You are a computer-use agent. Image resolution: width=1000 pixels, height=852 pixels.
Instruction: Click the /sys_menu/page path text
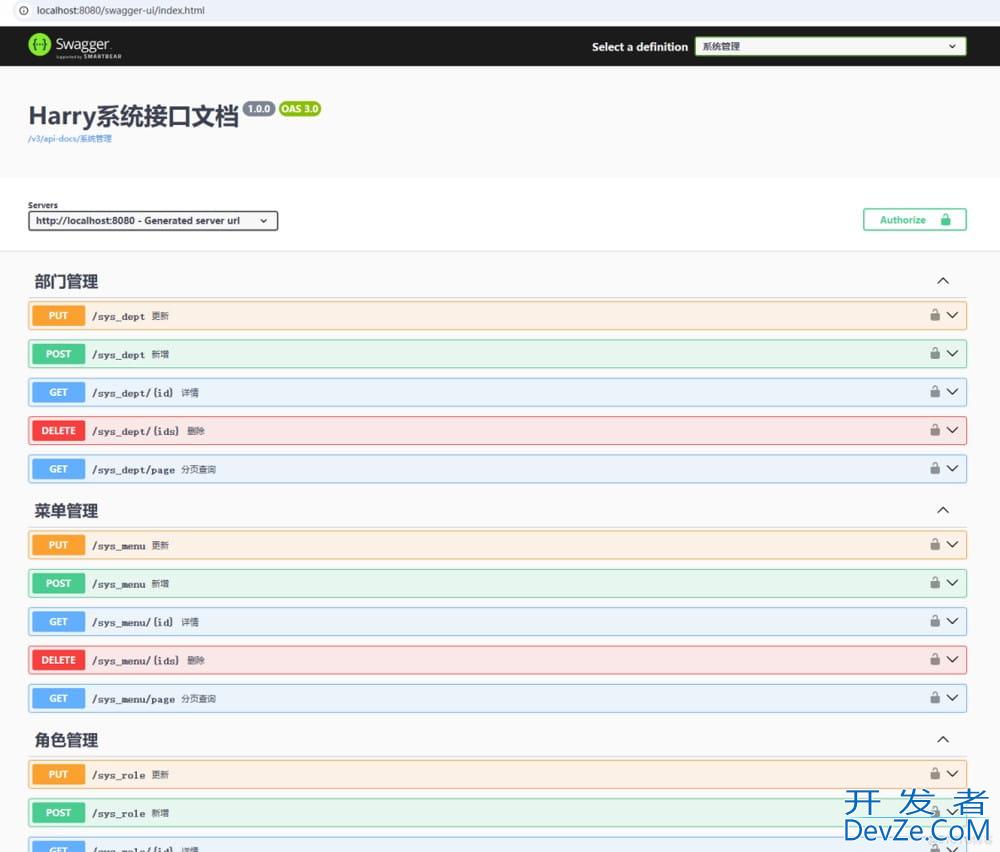[x=133, y=699]
